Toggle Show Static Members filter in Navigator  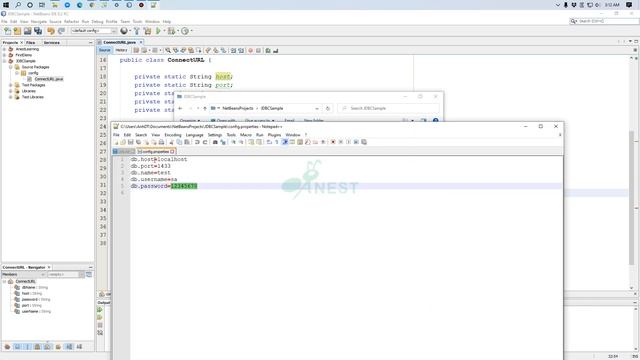pyautogui.click(x=28, y=347)
